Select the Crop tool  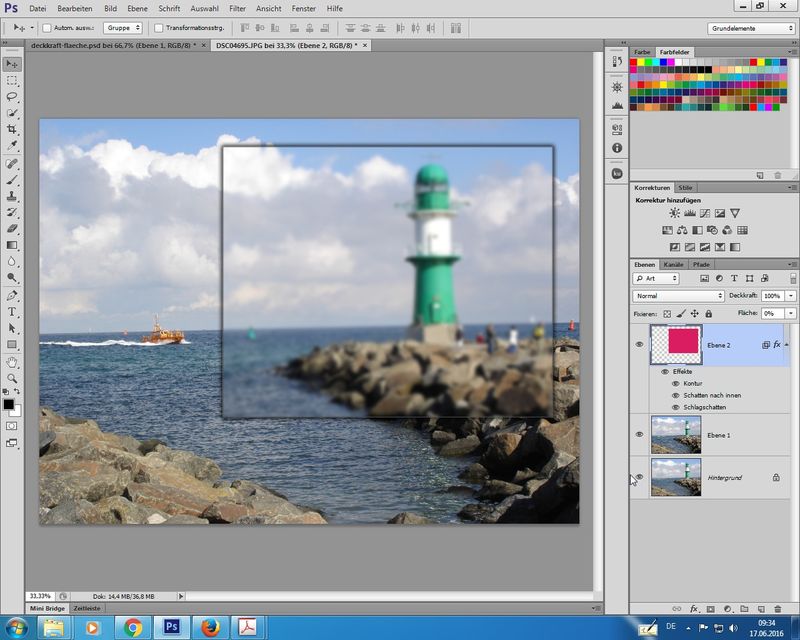[x=12, y=130]
